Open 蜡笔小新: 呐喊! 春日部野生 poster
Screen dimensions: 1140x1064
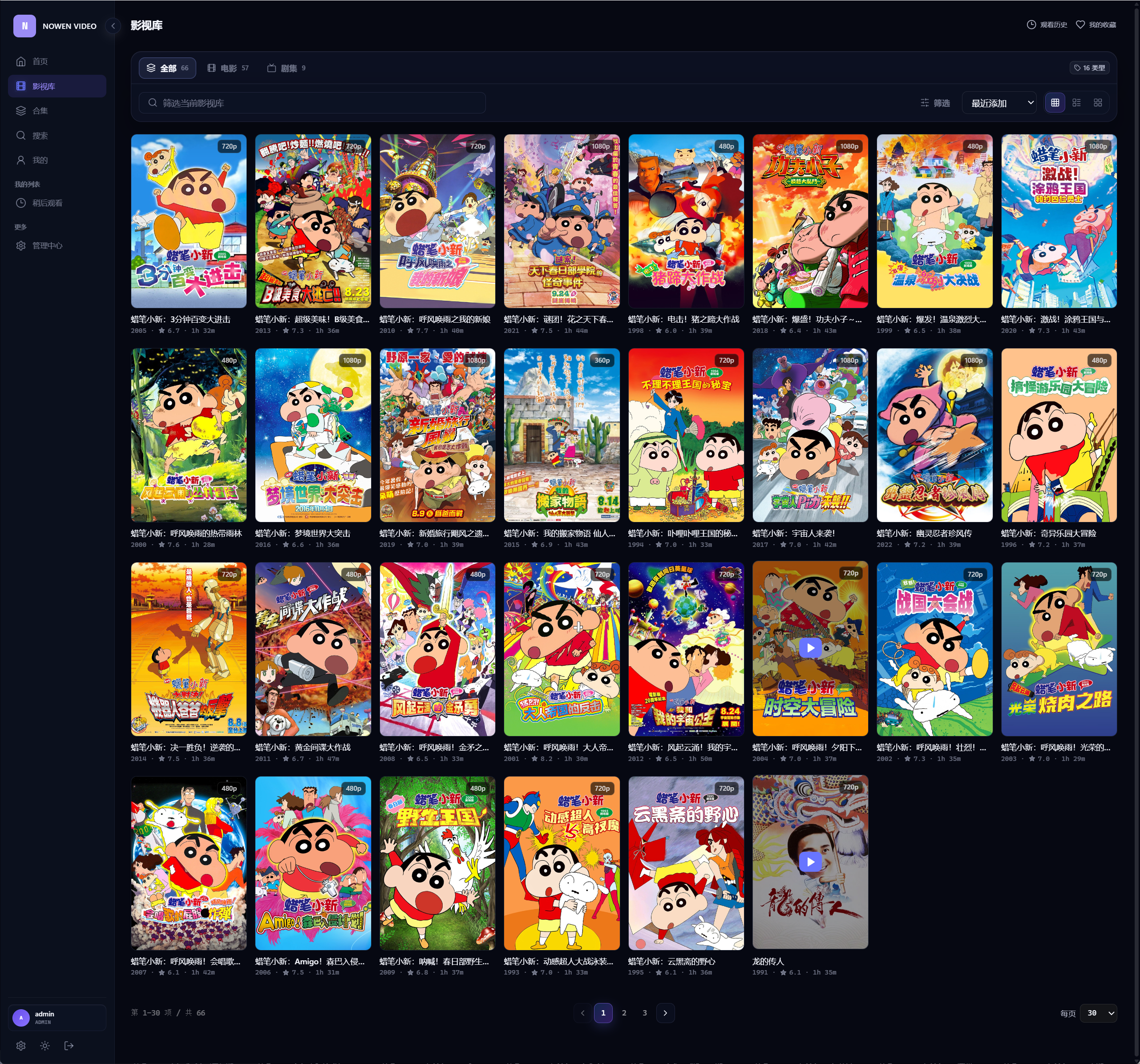coord(437,863)
